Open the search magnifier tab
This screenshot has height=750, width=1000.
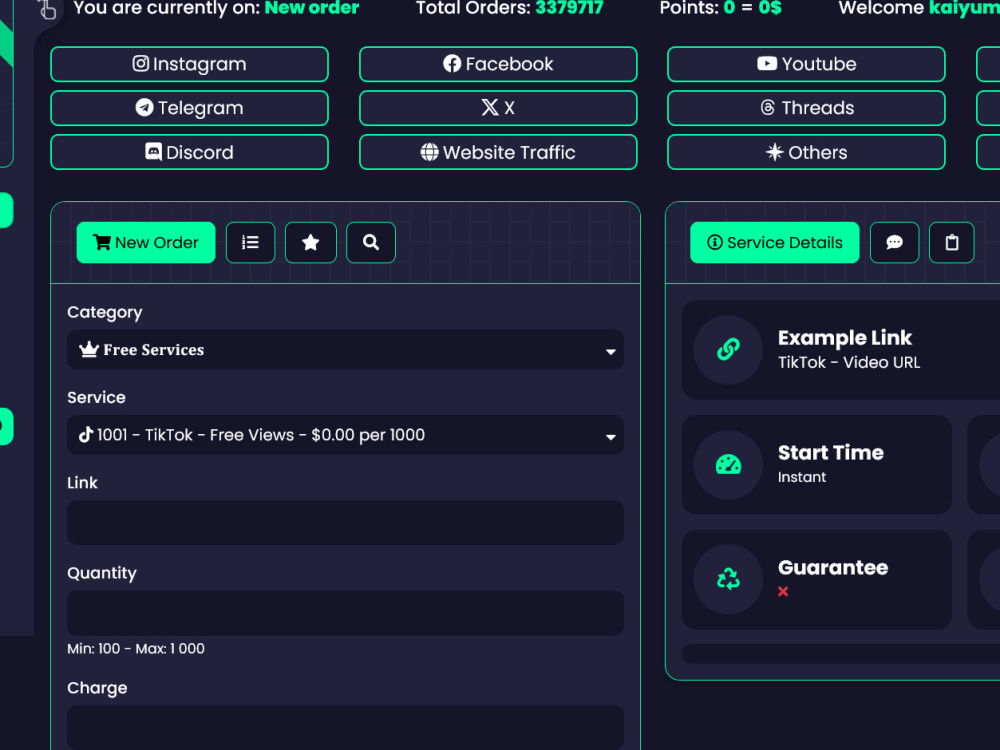371,242
